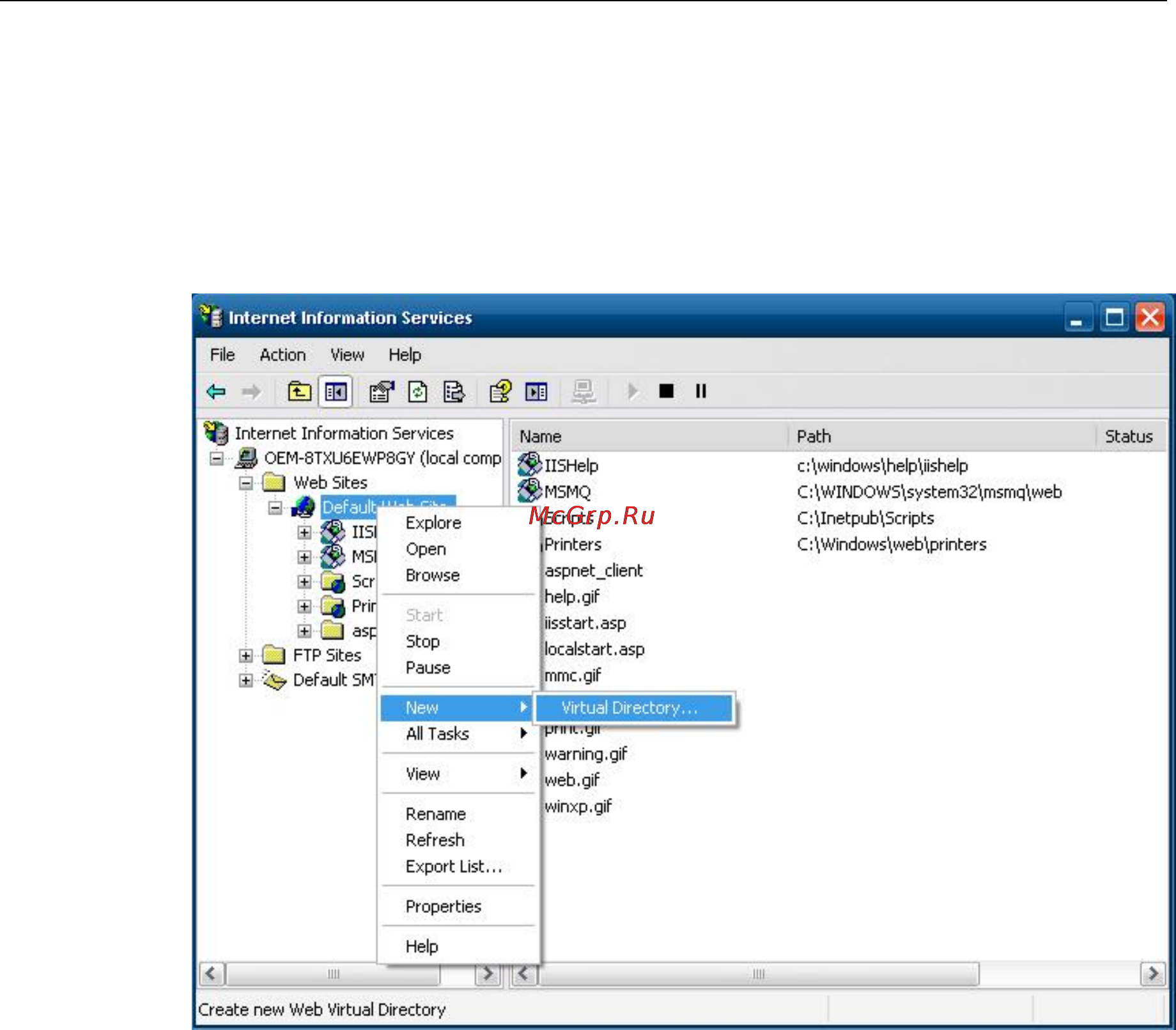Screen dimensions: 1176x1030
Task: Click the Start item play icon
Action: coord(632,391)
